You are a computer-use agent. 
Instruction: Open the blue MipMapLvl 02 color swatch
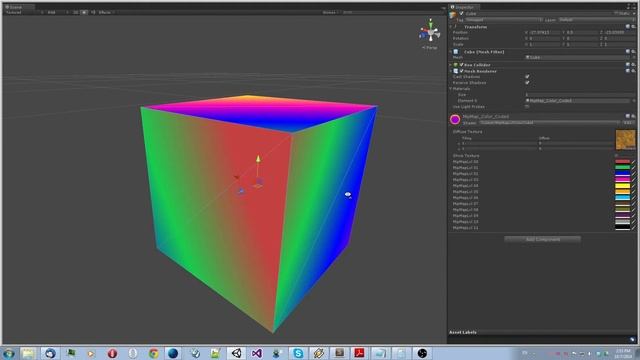click(x=622, y=174)
